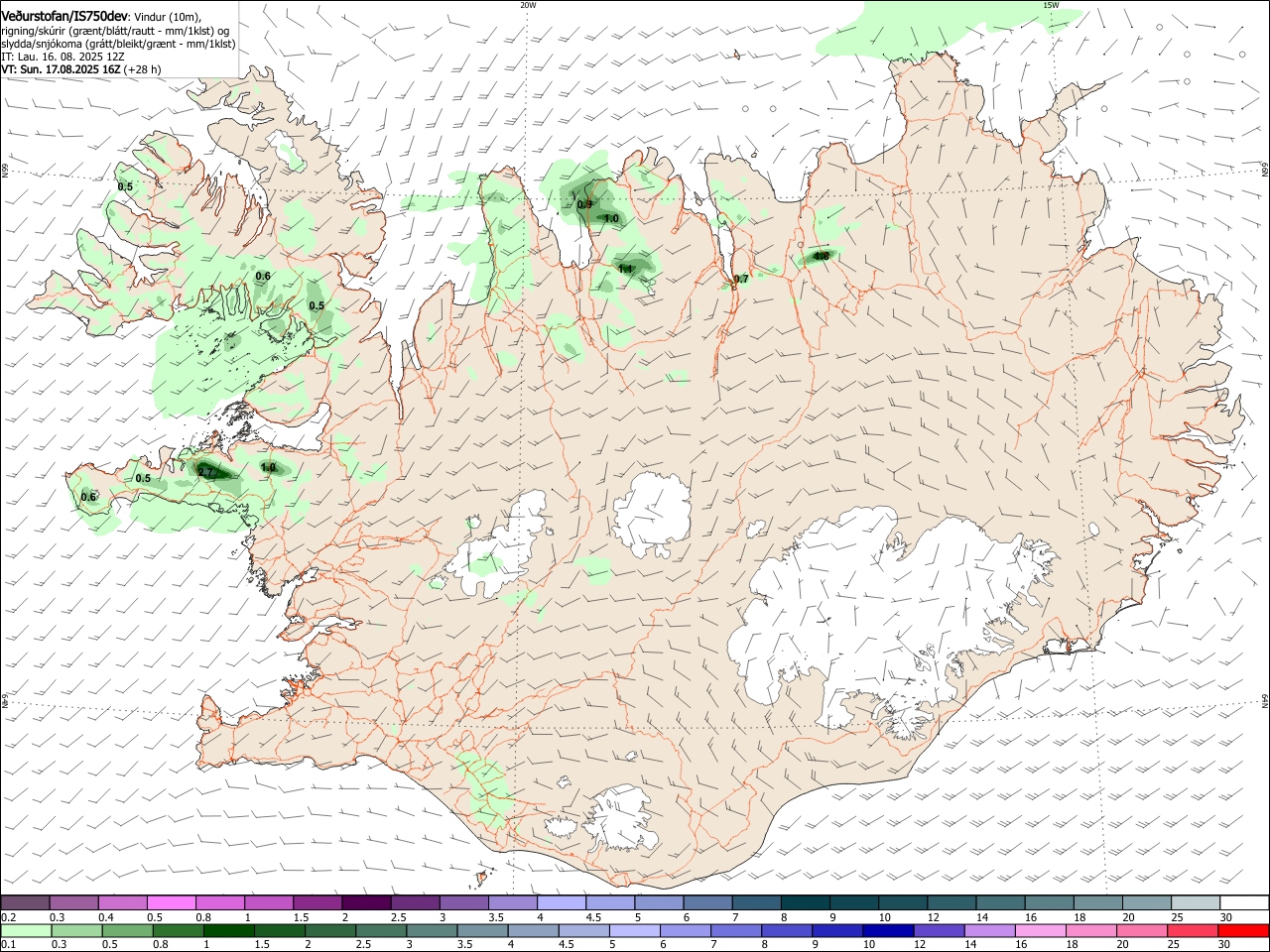Click the 20W longitude label
Image resolution: width=1270 pixels, height=952 pixels.
(528, 5)
